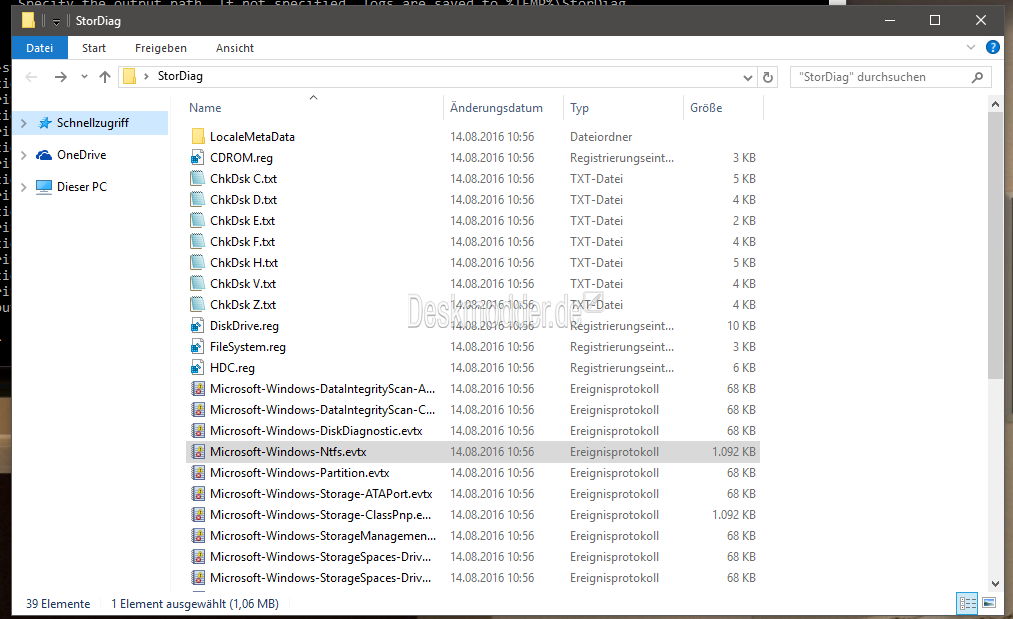1013x619 pixels.
Task: Click the 39 Elemente status text
Action: [58, 603]
